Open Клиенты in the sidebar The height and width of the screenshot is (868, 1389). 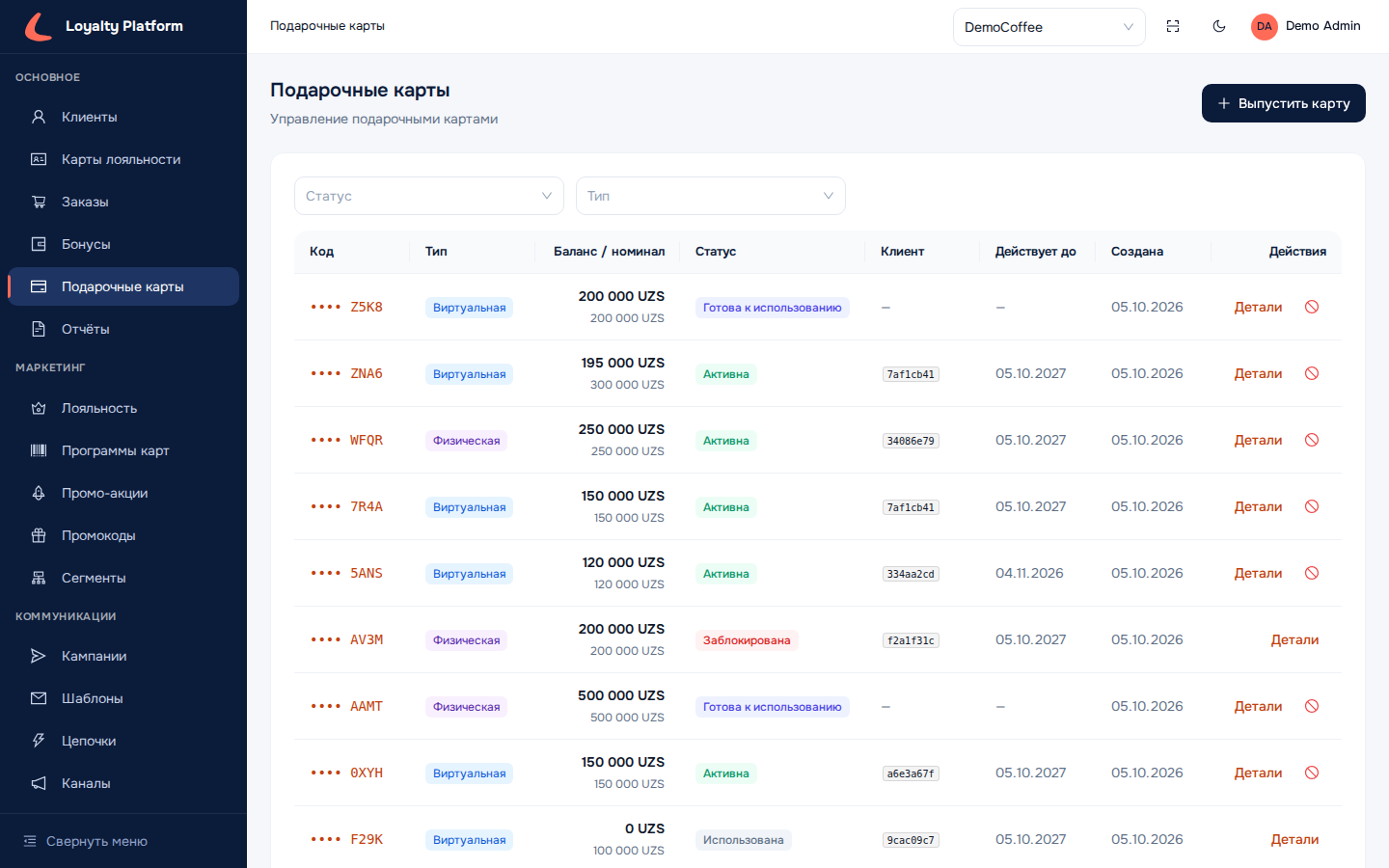coord(123,117)
